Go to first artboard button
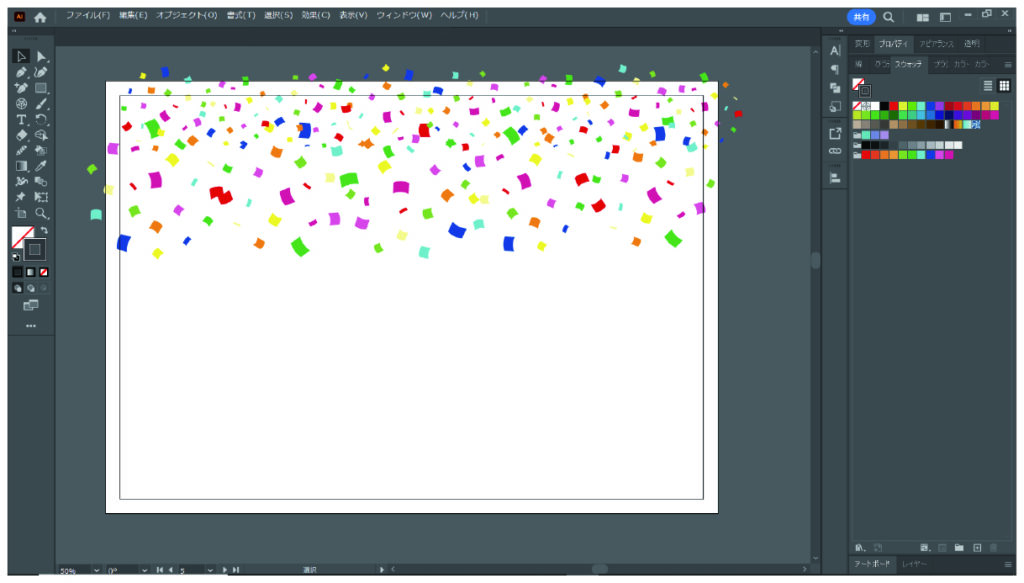 159,570
